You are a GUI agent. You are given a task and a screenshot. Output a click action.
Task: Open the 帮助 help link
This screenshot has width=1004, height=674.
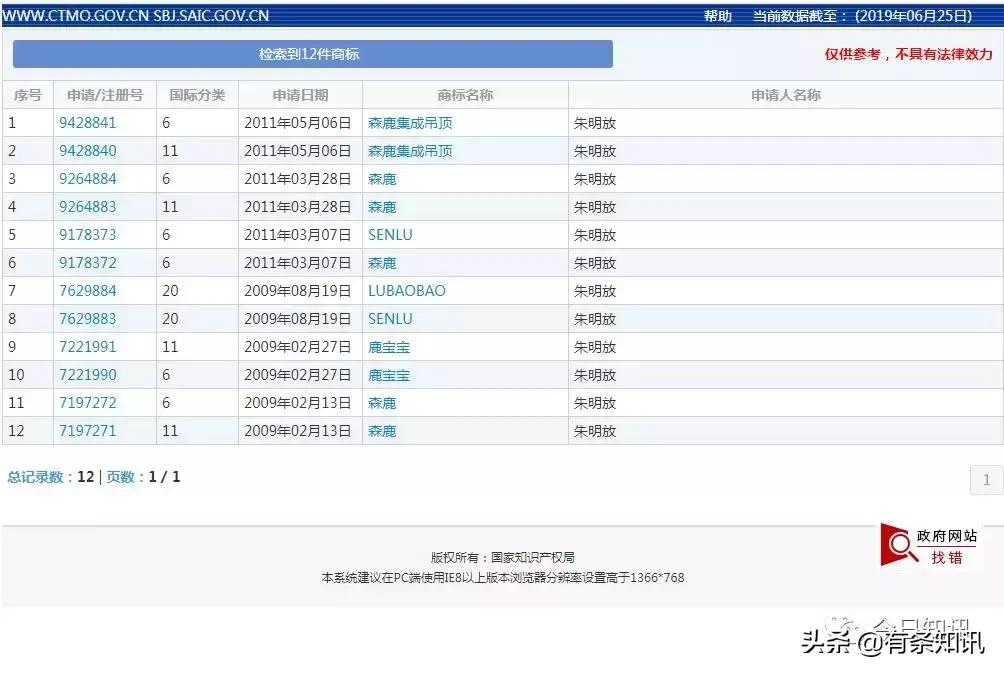coord(716,15)
